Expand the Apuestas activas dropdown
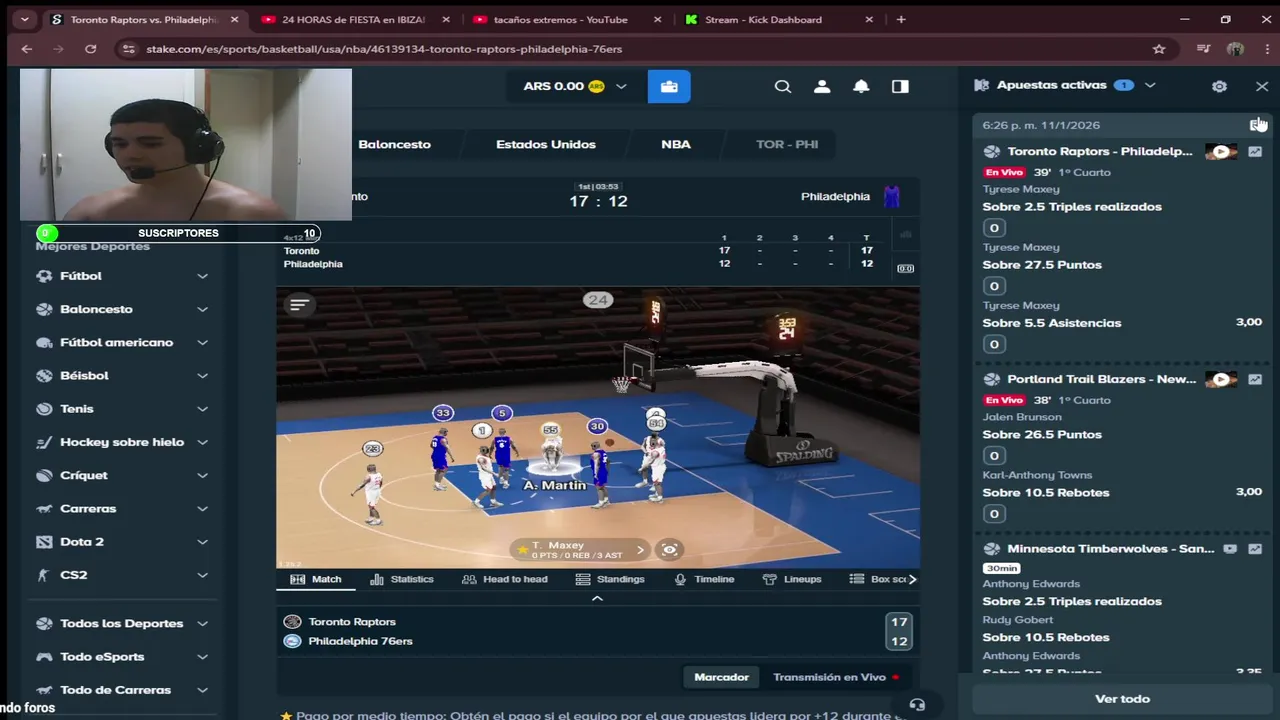This screenshot has width=1280, height=720. 1150,86
